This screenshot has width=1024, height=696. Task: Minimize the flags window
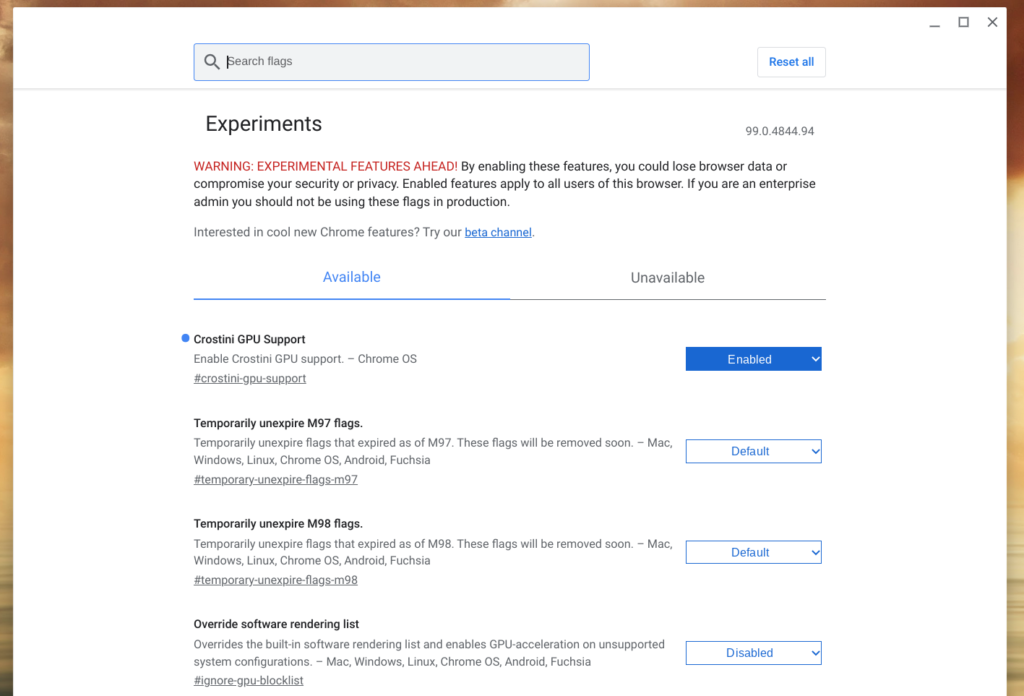[935, 23]
